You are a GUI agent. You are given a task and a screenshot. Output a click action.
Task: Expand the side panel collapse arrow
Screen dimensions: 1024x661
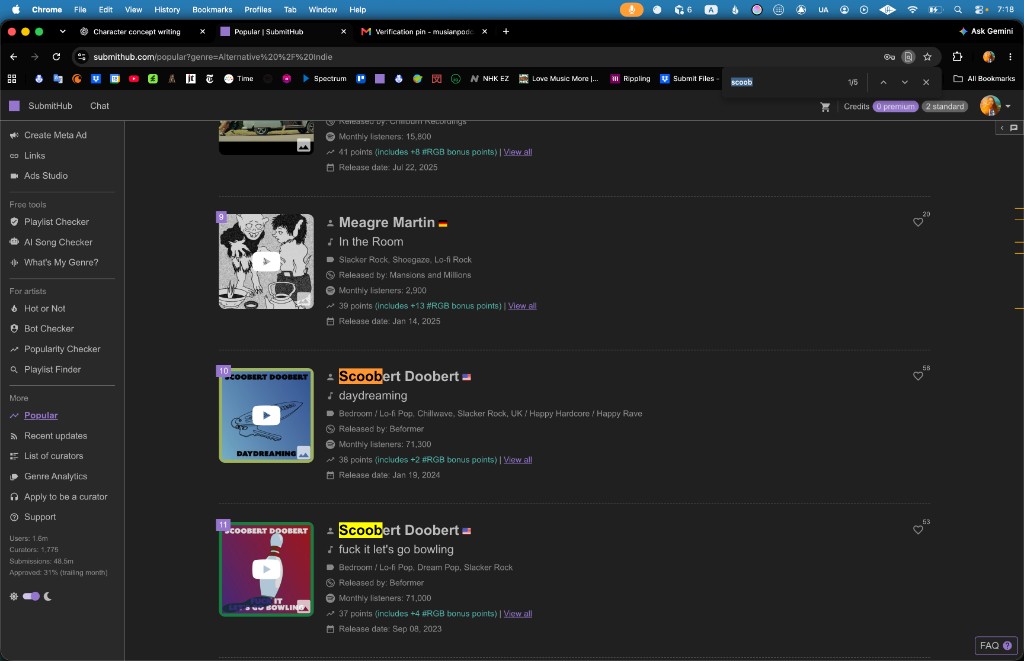tap(1002, 128)
